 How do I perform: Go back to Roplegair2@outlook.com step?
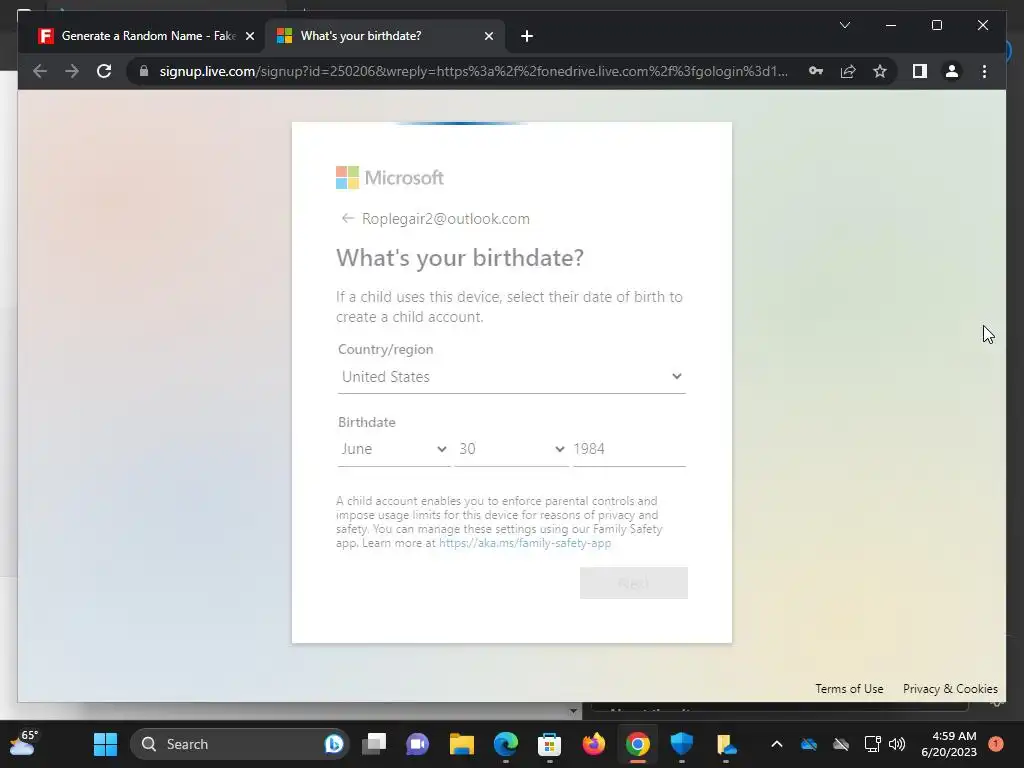348,218
